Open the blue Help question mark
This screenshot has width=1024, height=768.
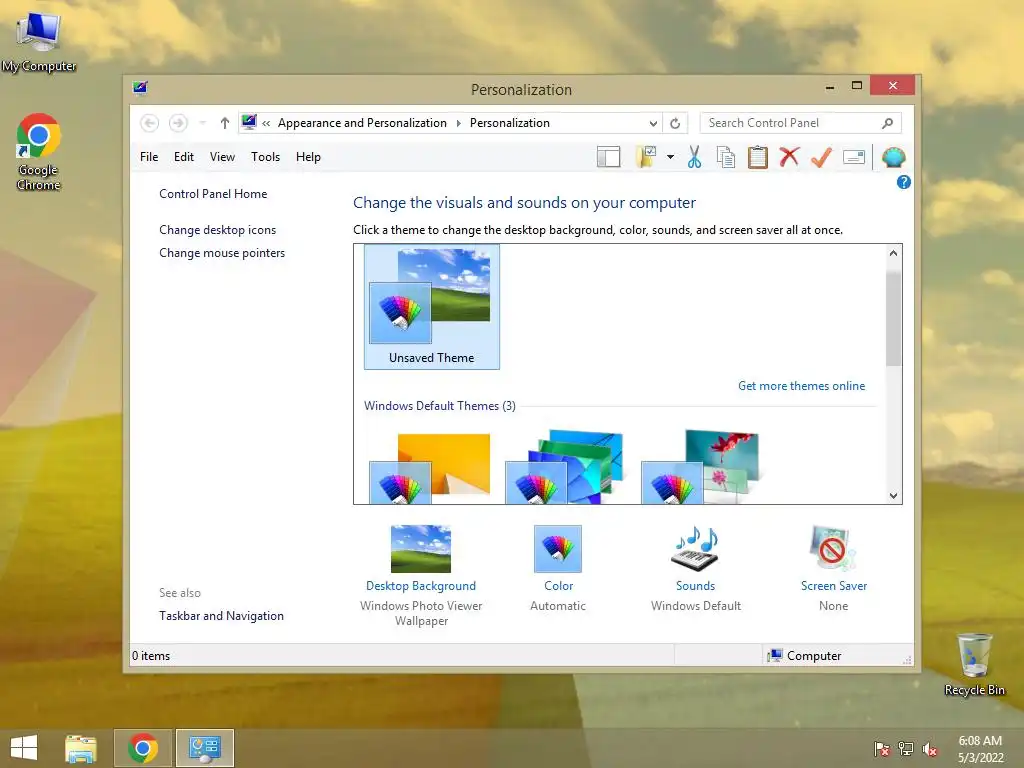(904, 182)
